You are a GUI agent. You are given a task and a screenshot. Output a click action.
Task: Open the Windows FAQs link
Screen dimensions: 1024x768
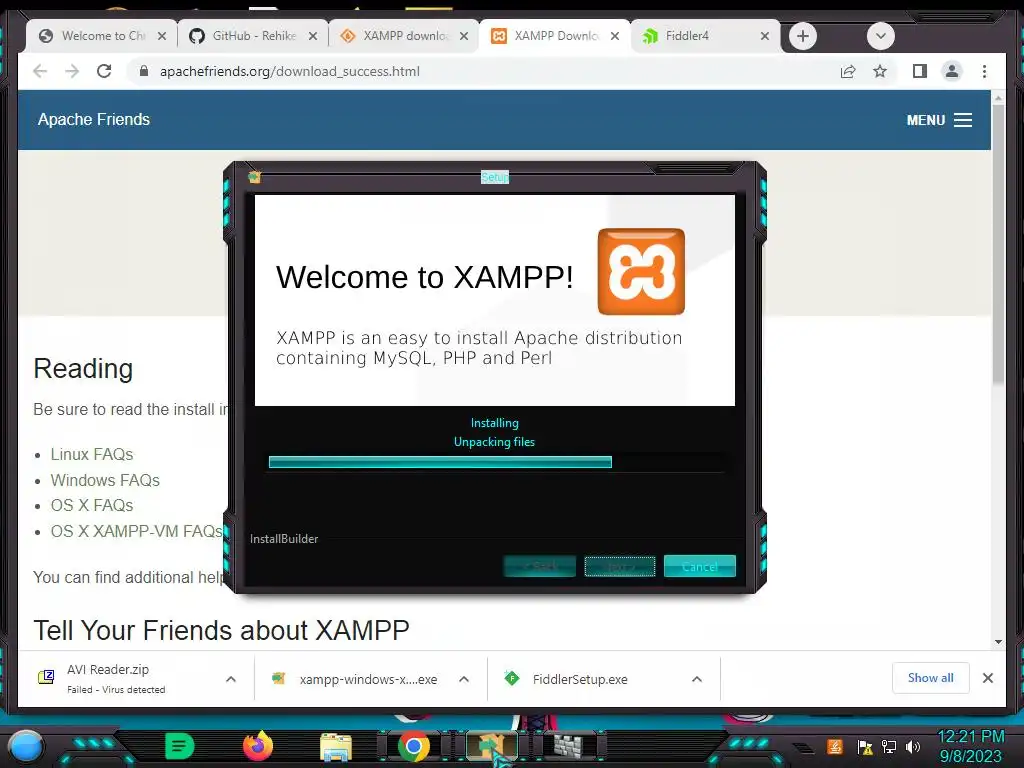tap(105, 480)
